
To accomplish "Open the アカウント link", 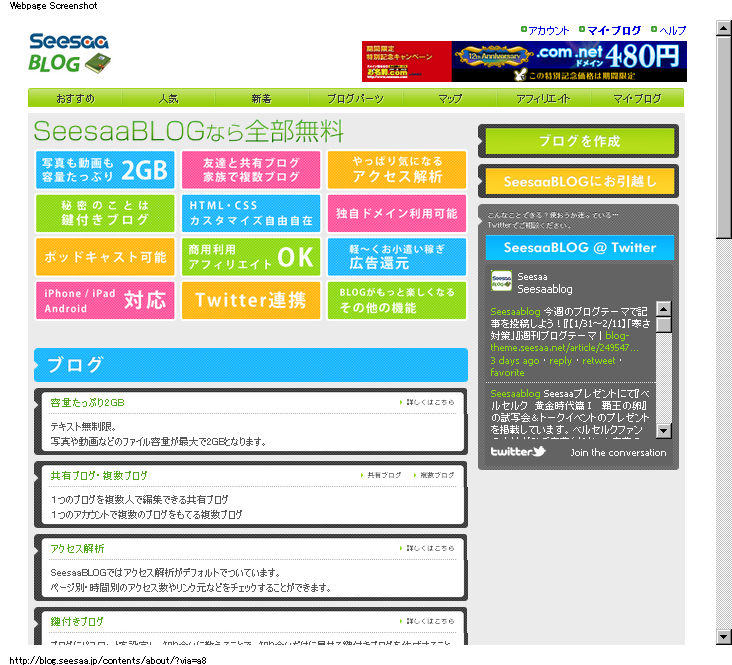I will click(x=549, y=30).
